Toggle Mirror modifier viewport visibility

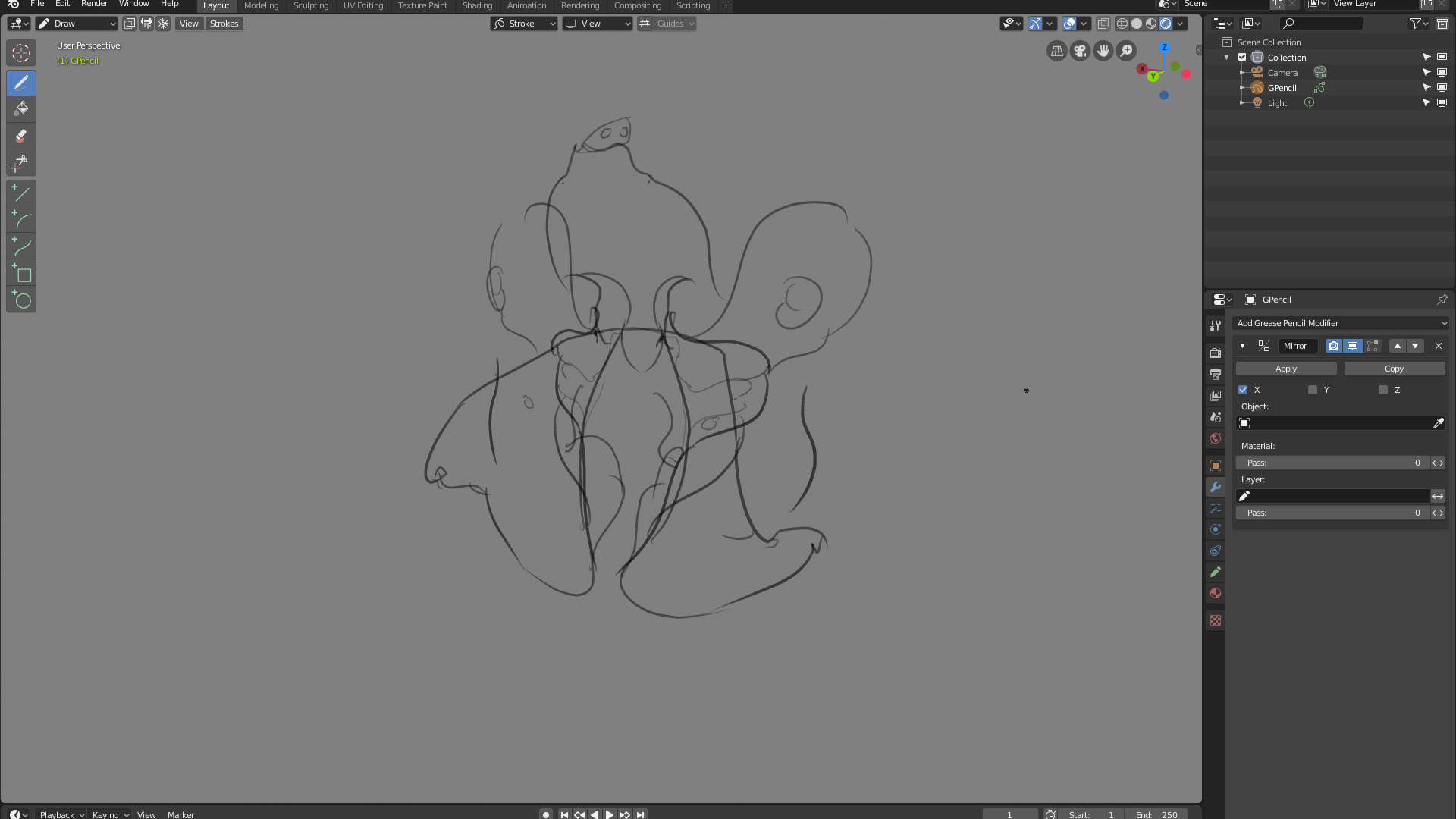(x=1352, y=346)
